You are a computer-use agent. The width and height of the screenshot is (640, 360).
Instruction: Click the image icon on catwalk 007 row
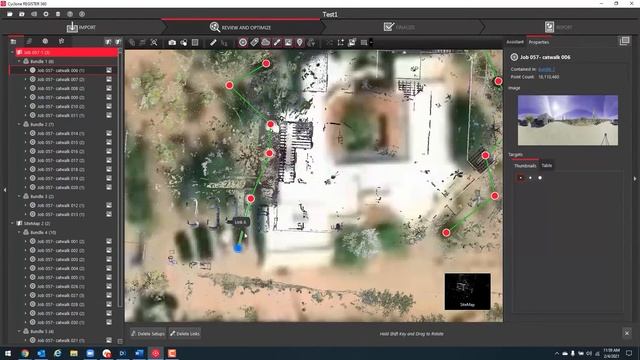tap(109, 79)
